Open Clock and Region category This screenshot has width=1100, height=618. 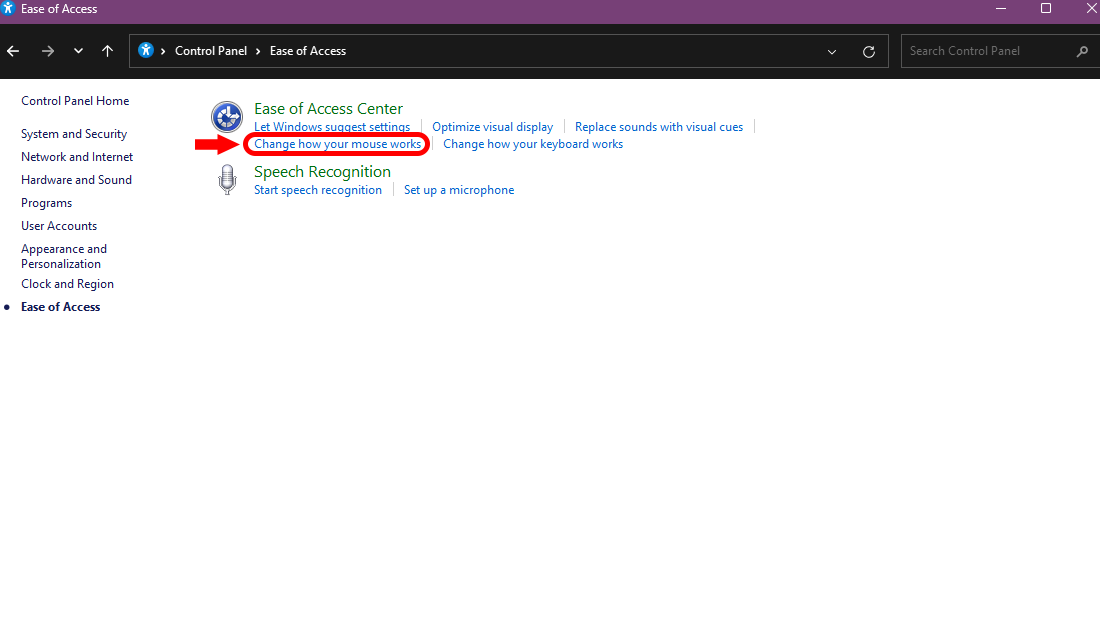point(67,284)
